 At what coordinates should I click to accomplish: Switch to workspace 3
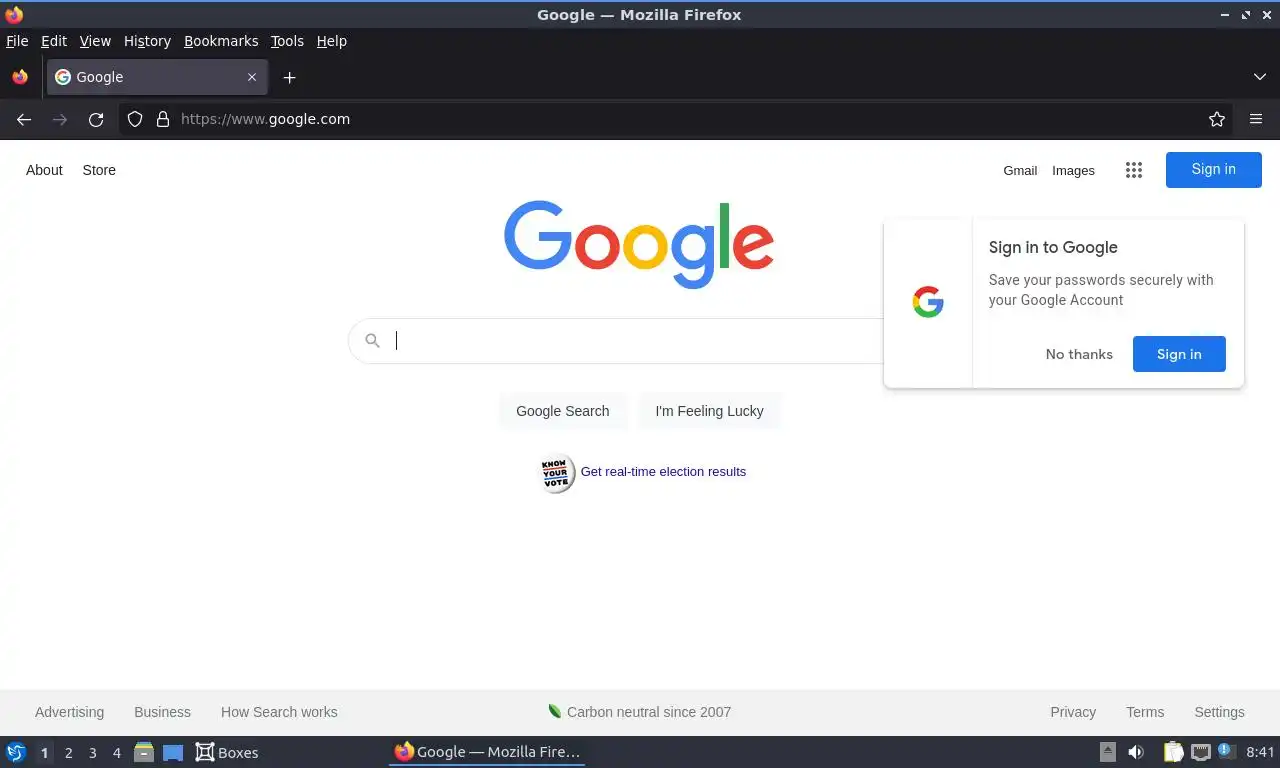pos(93,753)
